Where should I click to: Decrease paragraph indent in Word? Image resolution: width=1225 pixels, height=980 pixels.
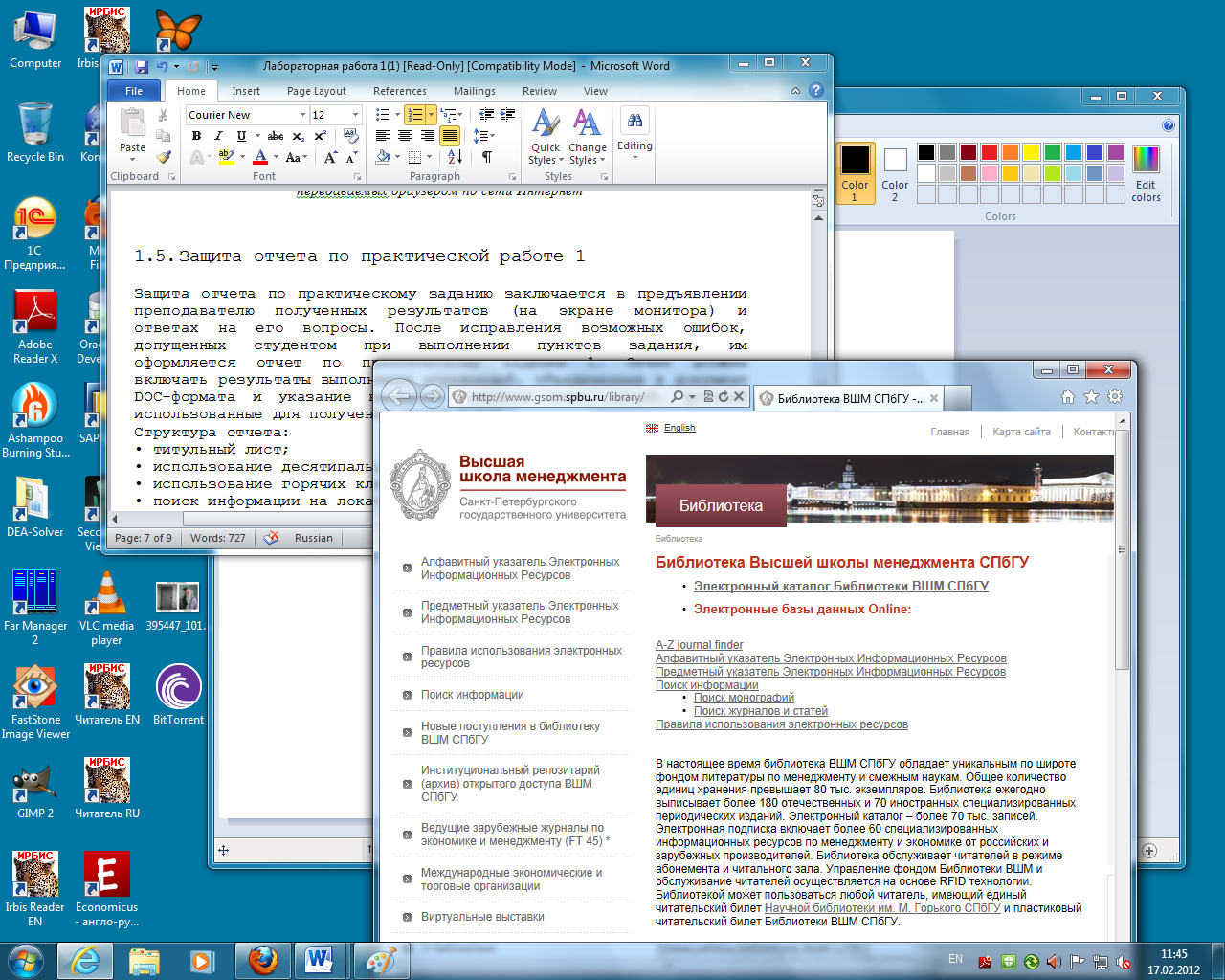486,115
